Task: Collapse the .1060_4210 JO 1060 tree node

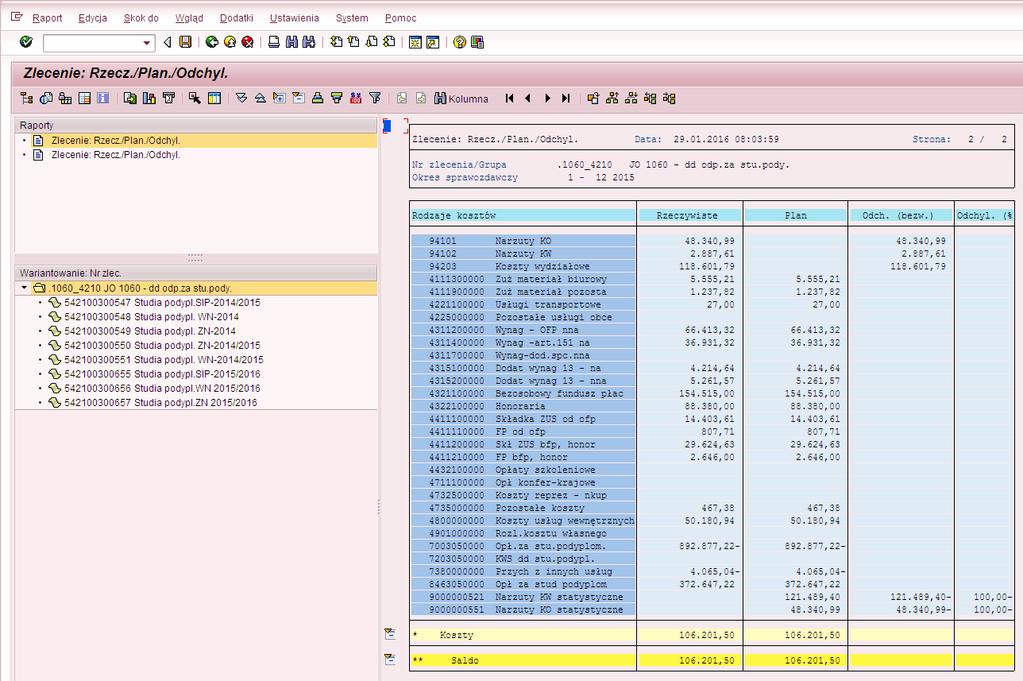Action: 24,288
